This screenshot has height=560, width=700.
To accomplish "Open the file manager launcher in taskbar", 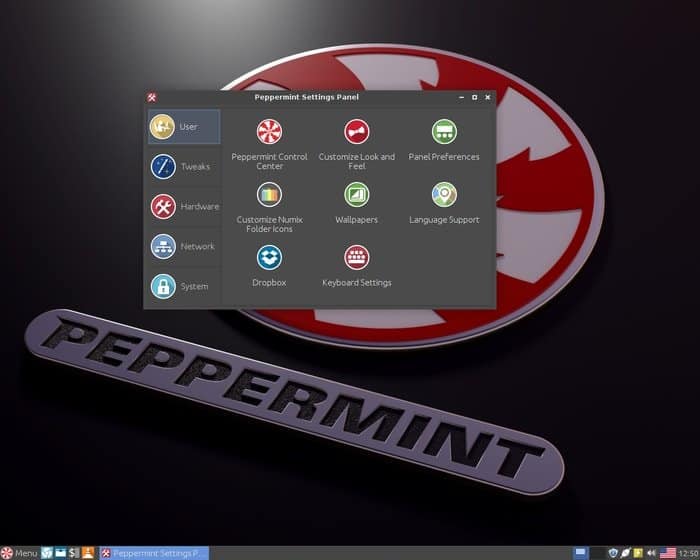I will point(61,553).
